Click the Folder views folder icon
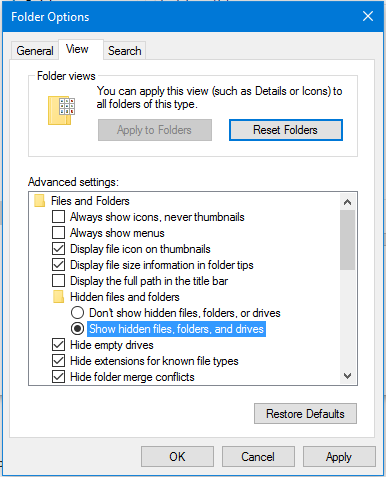 click(x=62, y=111)
